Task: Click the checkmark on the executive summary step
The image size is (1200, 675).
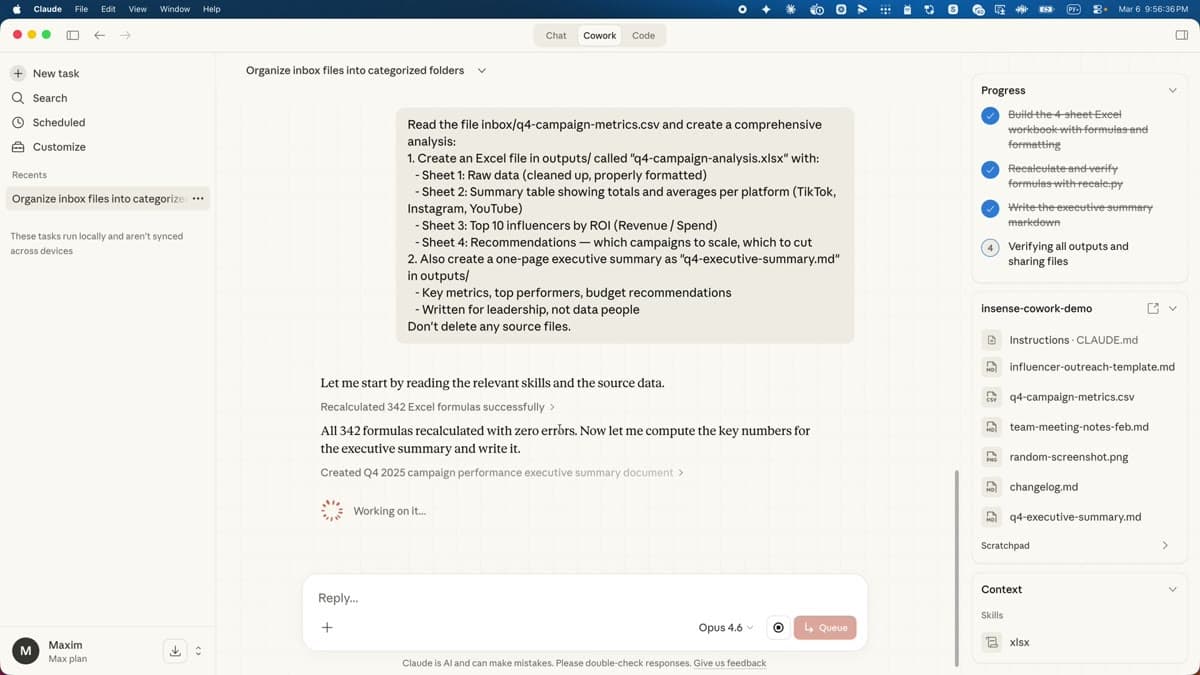Action: coord(989,209)
